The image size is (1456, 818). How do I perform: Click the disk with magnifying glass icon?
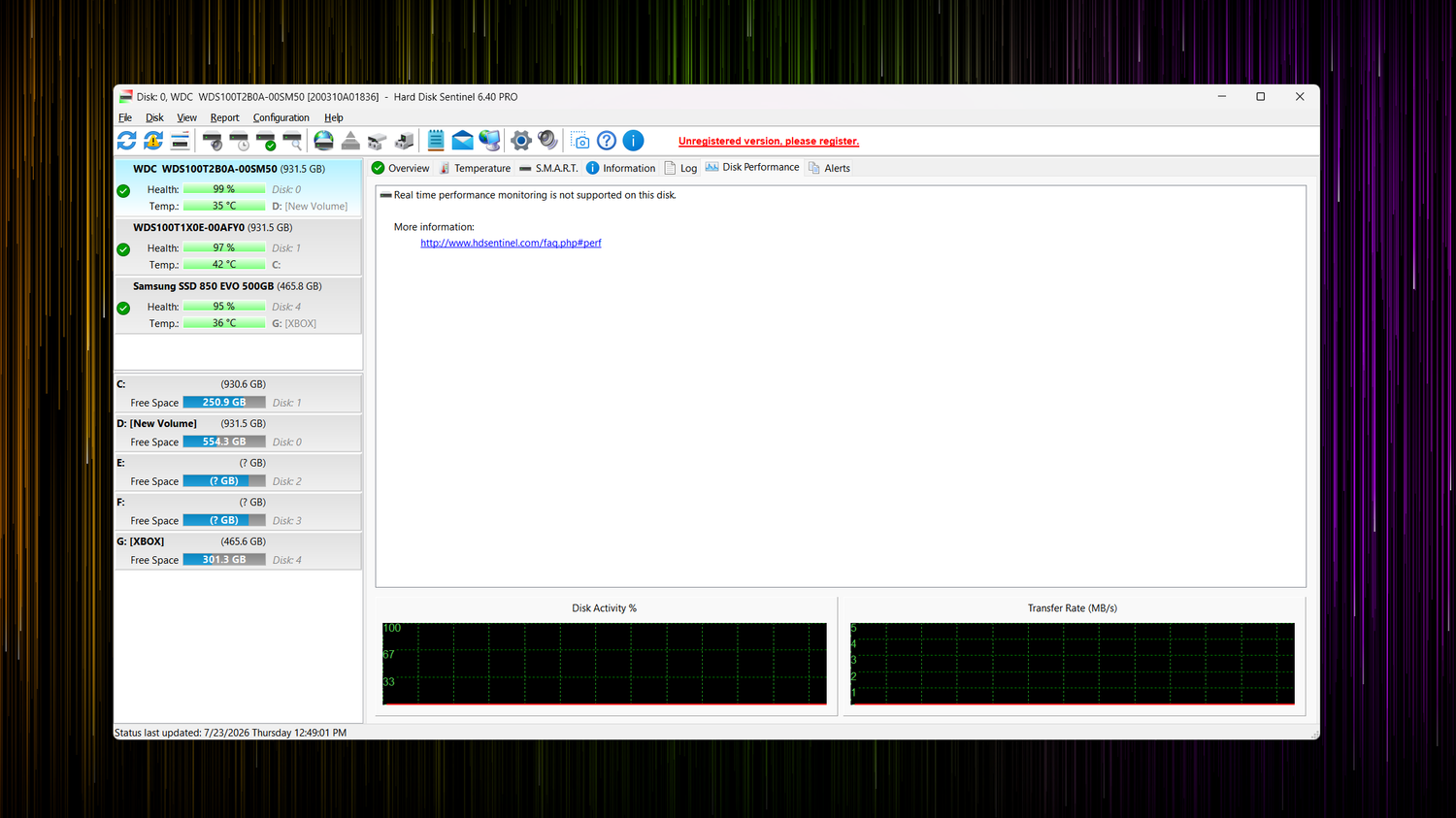(292, 141)
